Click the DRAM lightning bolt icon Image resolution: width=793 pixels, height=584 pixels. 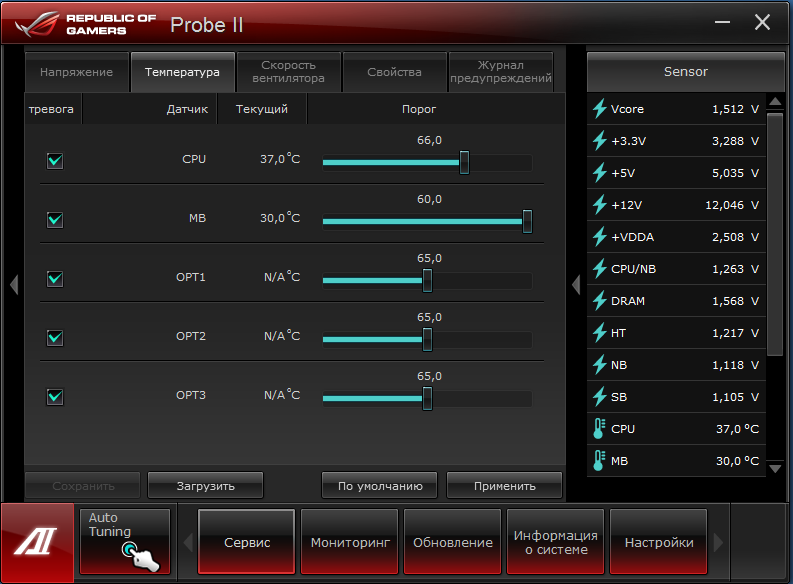(x=600, y=301)
